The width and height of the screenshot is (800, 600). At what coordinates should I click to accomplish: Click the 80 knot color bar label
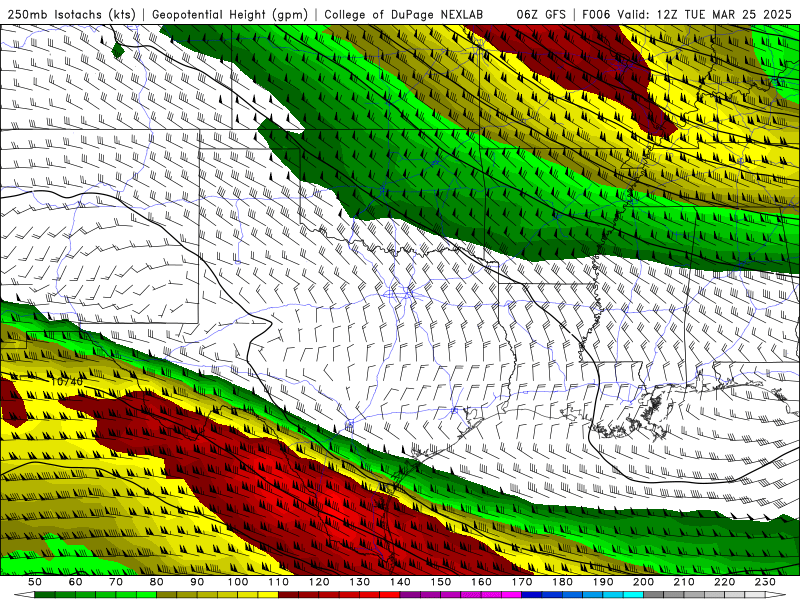pos(157,582)
